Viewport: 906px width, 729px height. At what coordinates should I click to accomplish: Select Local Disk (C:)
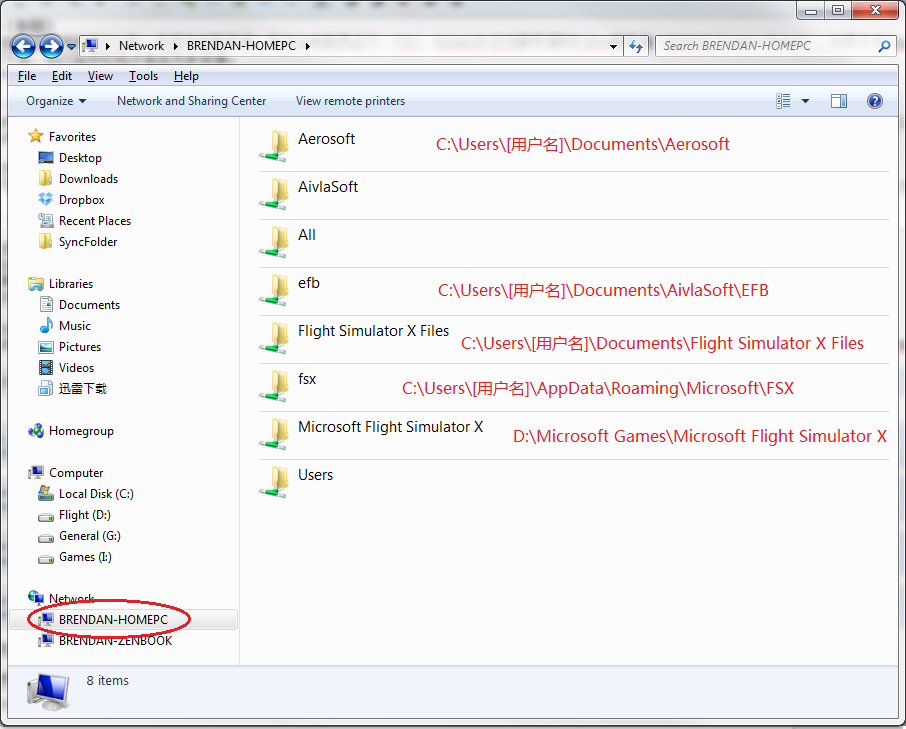pyautogui.click(x=96, y=494)
